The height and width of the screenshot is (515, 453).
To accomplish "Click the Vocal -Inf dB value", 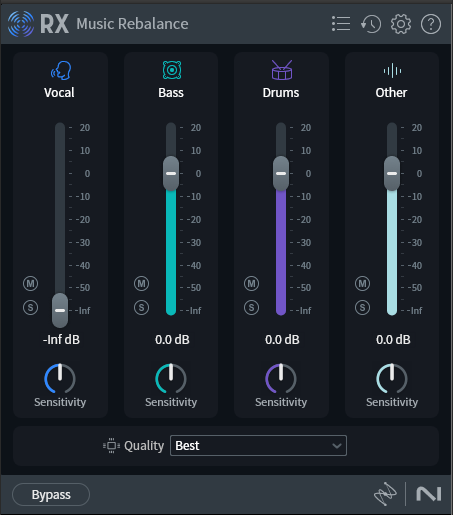I will 61,340.
